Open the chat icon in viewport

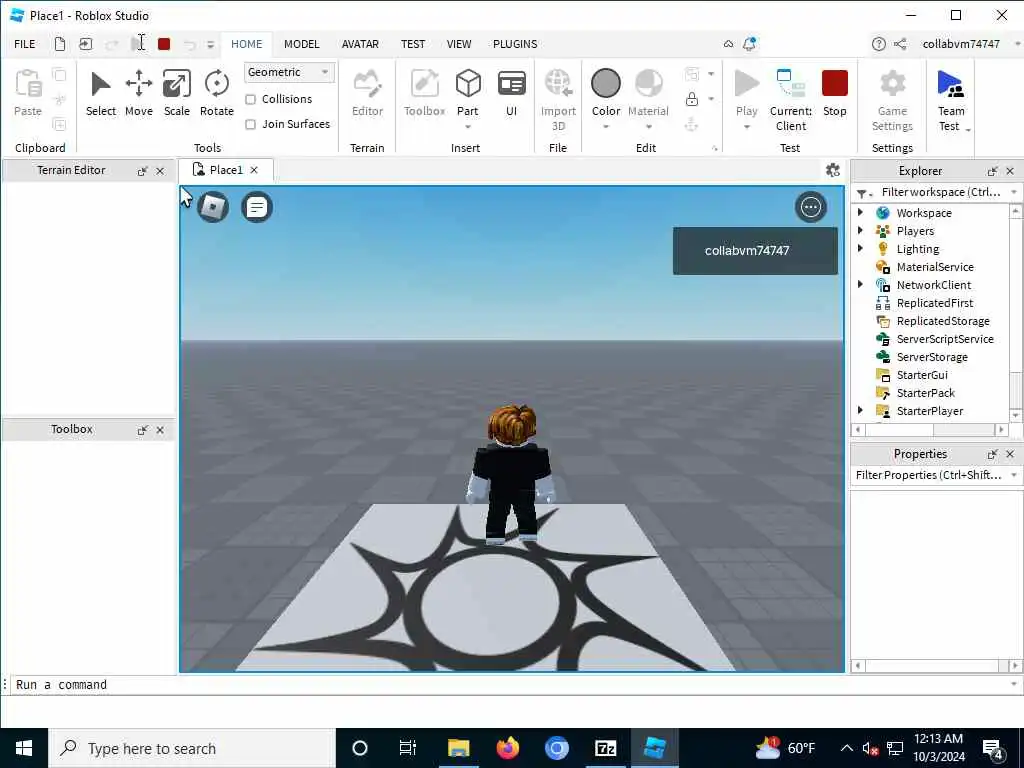pos(257,207)
